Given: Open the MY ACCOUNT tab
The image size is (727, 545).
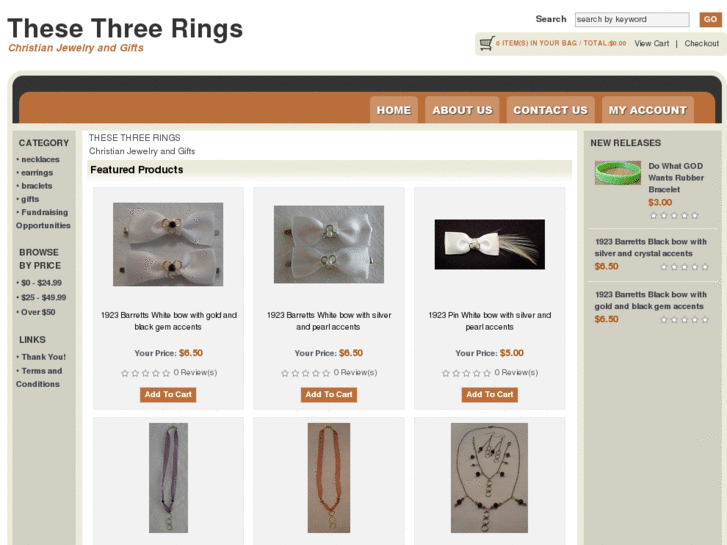Looking at the screenshot, I should (x=648, y=110).
